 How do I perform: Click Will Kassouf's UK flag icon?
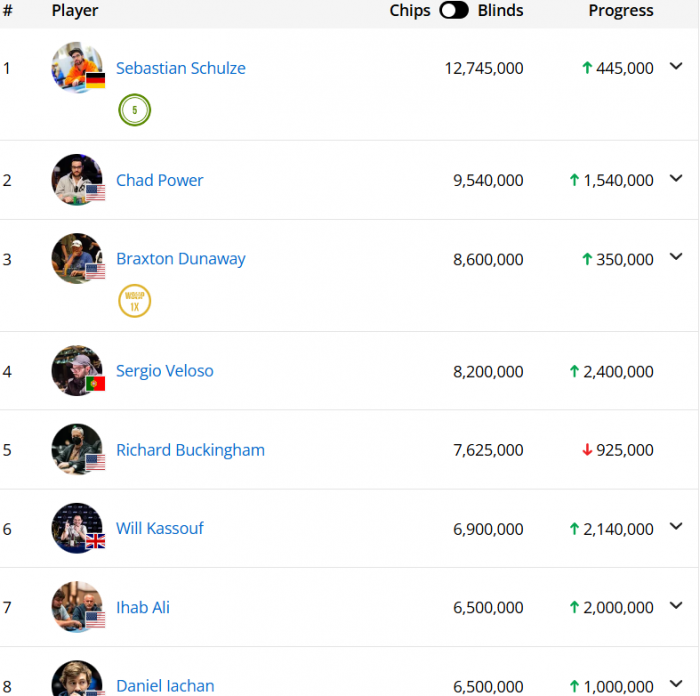[x=95, y=541]
